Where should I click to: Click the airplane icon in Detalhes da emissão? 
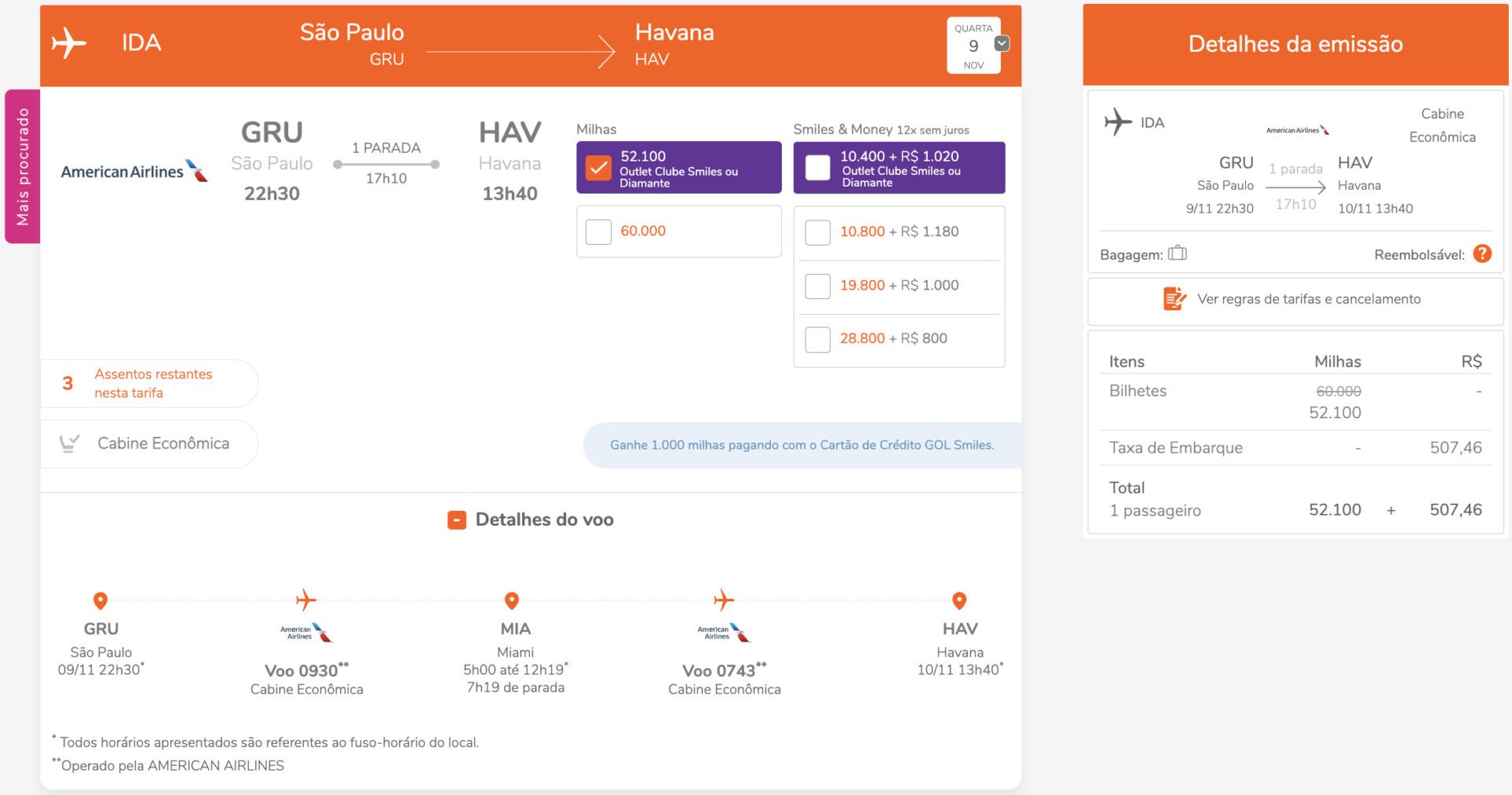point(1117,122)
